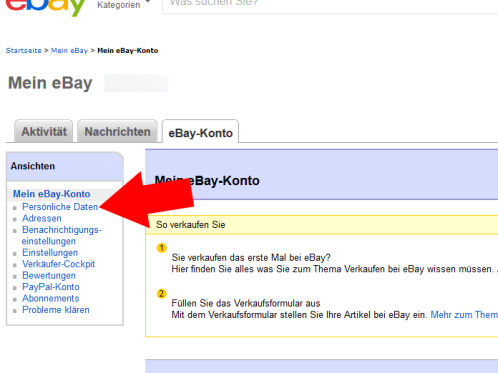Open Bewertungen in sidebar
The image size is (498, 373).
pos(49,276)
